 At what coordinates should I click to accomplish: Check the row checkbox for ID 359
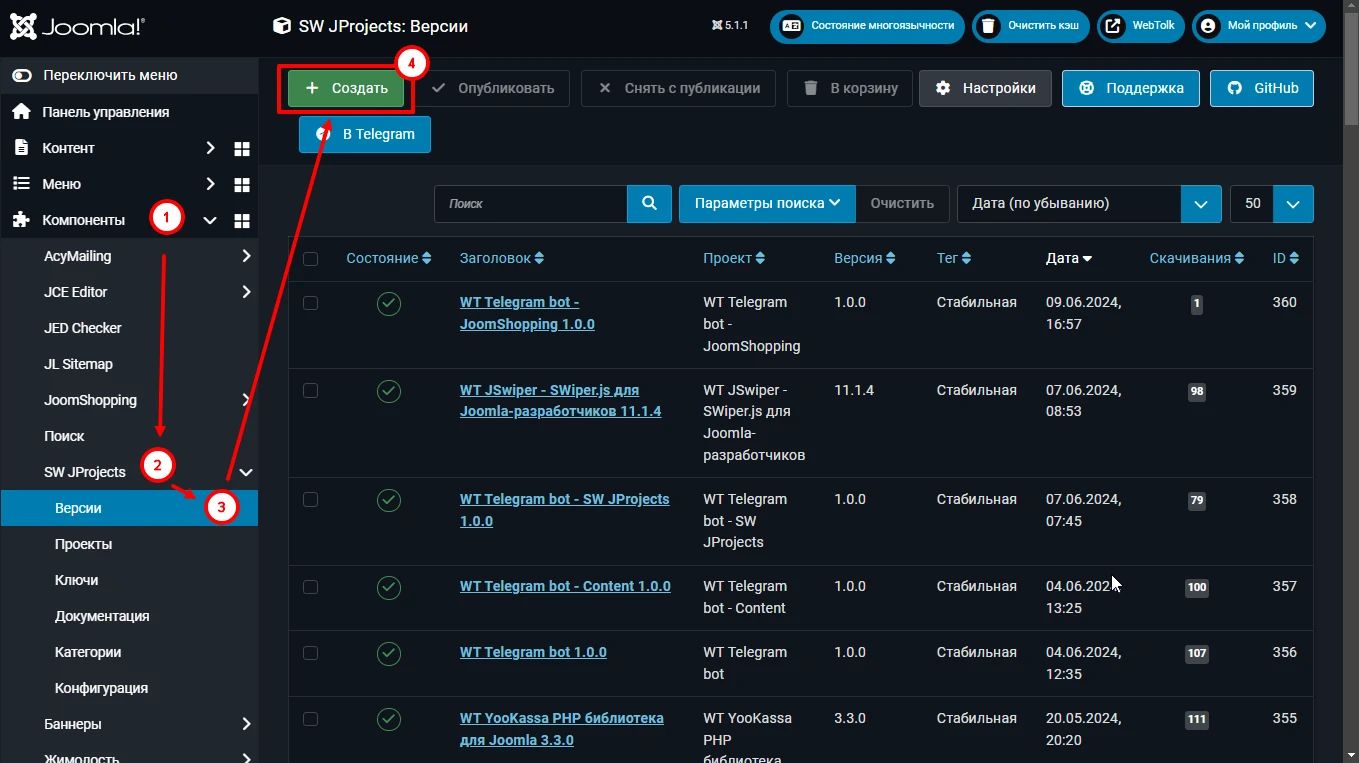pyautogui.click(x=310, y=391)
